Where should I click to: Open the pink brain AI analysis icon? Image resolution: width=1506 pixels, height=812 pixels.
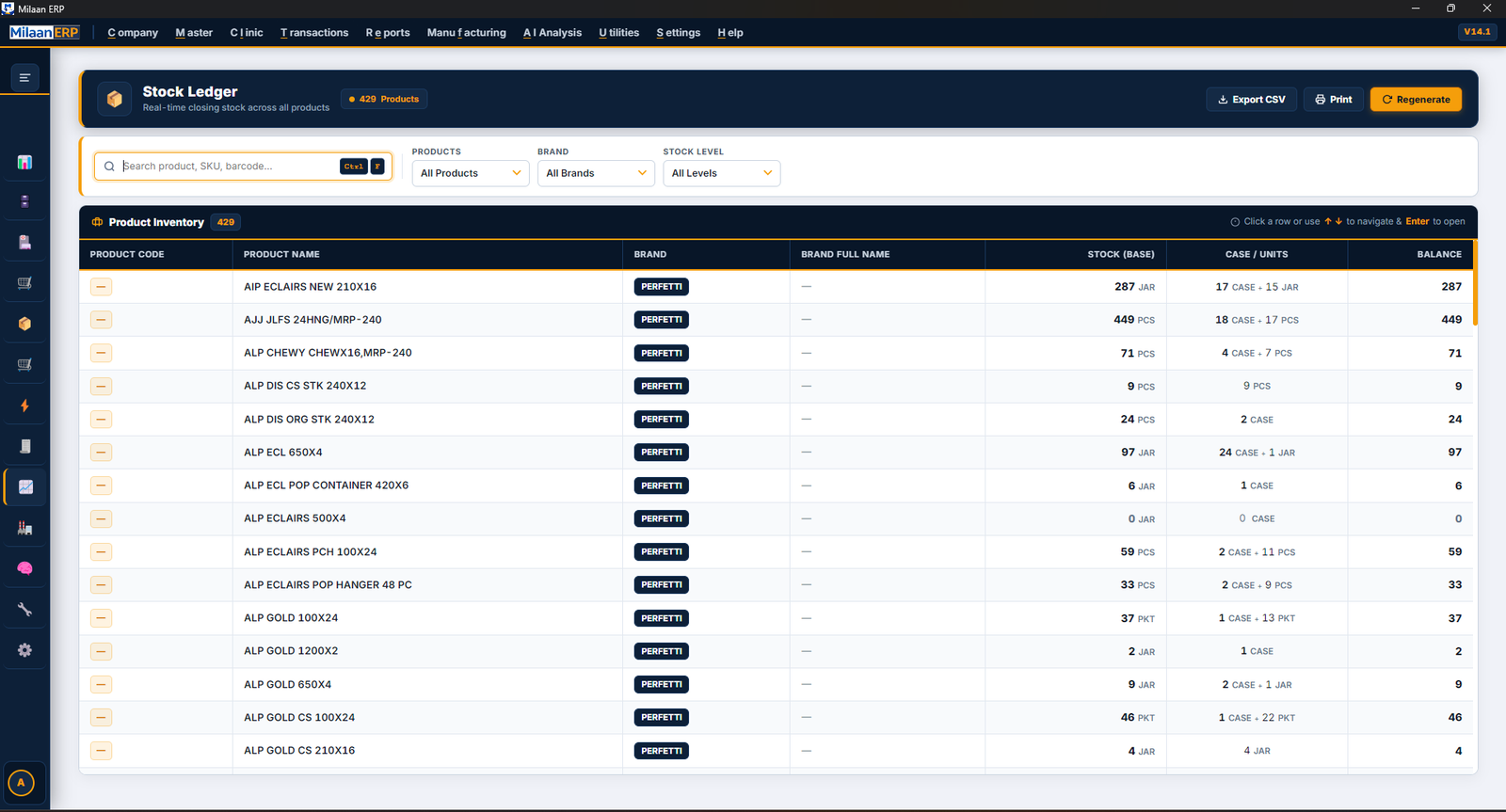24,568
